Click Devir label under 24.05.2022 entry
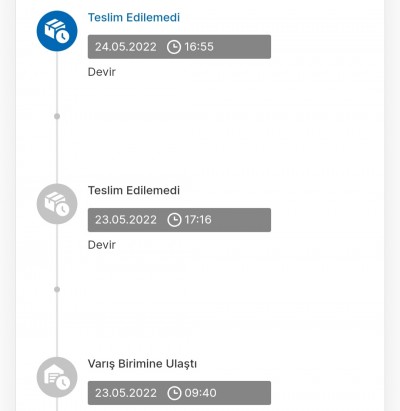The width and height of the screenshot is (400, 411). (102, 72)
